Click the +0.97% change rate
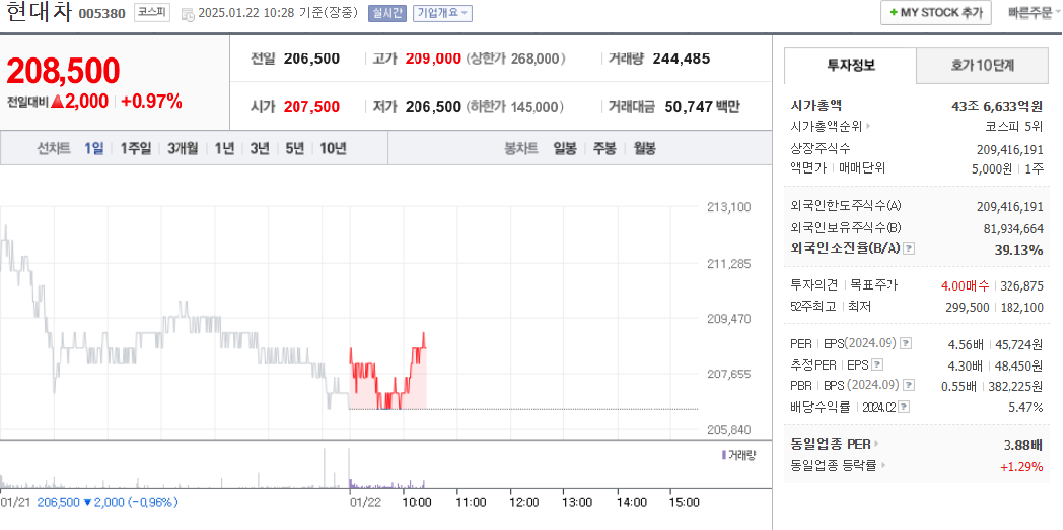This screenshot has width=1063, height=530. (153, 102)
